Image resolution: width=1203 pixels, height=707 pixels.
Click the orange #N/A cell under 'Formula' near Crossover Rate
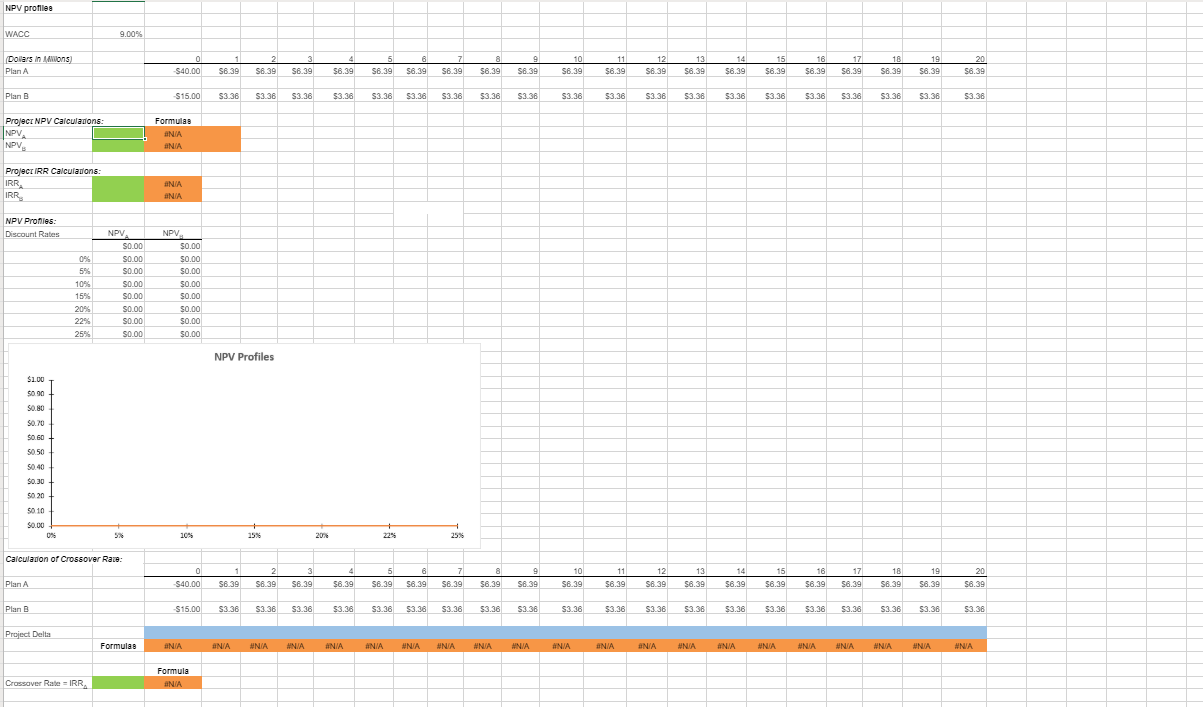pos(174,683)
